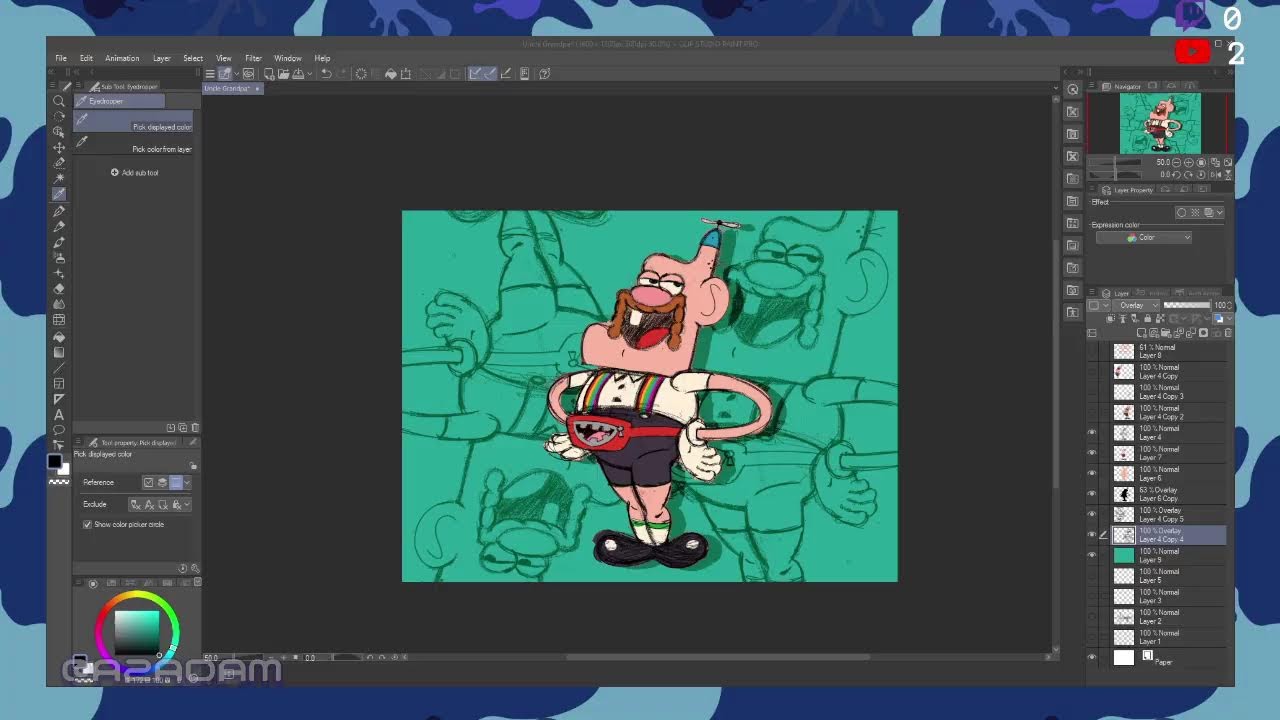The height and width of the screenshot is (720, 1280).
Task: Click the layer opacity slider
Action: [x=1187, y=305]
